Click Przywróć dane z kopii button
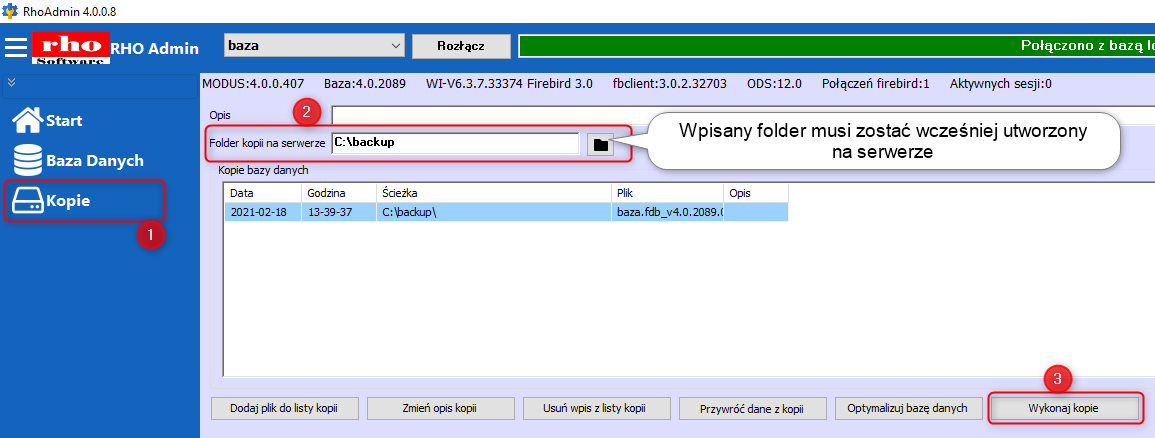The image size is (1155, 438). [x=753, y=408]
